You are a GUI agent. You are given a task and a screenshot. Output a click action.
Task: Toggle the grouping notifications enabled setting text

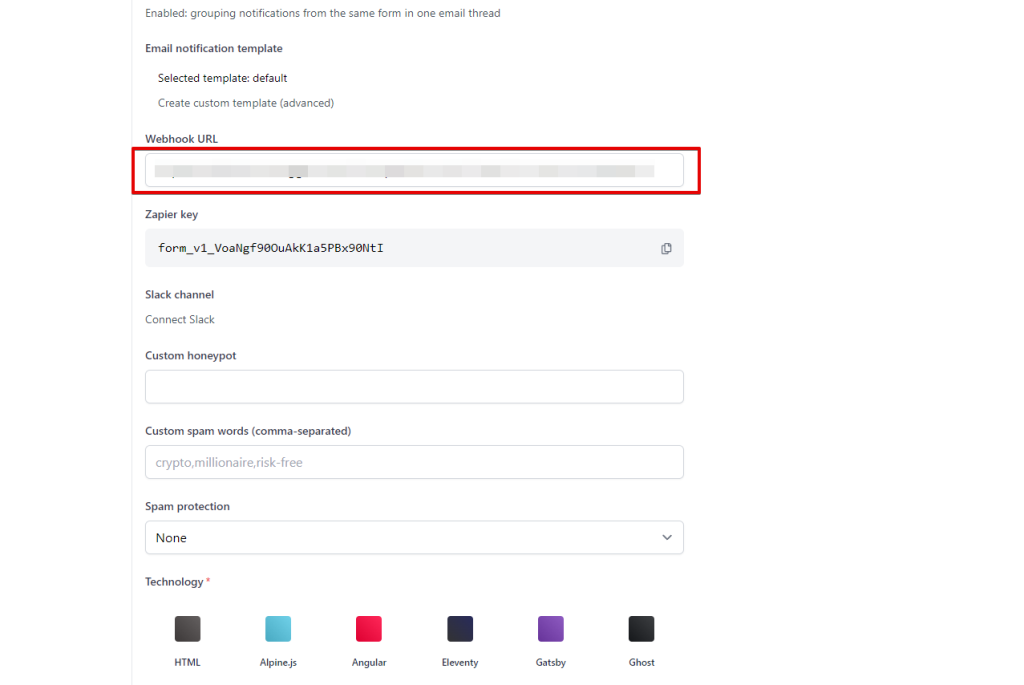click(322, 14)
